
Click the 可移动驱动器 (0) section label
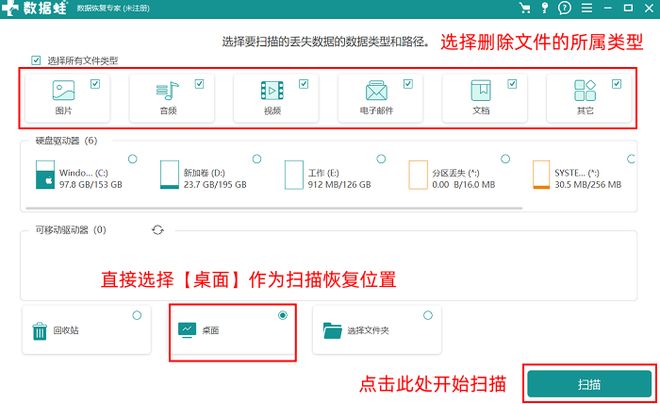click(71, 230)
